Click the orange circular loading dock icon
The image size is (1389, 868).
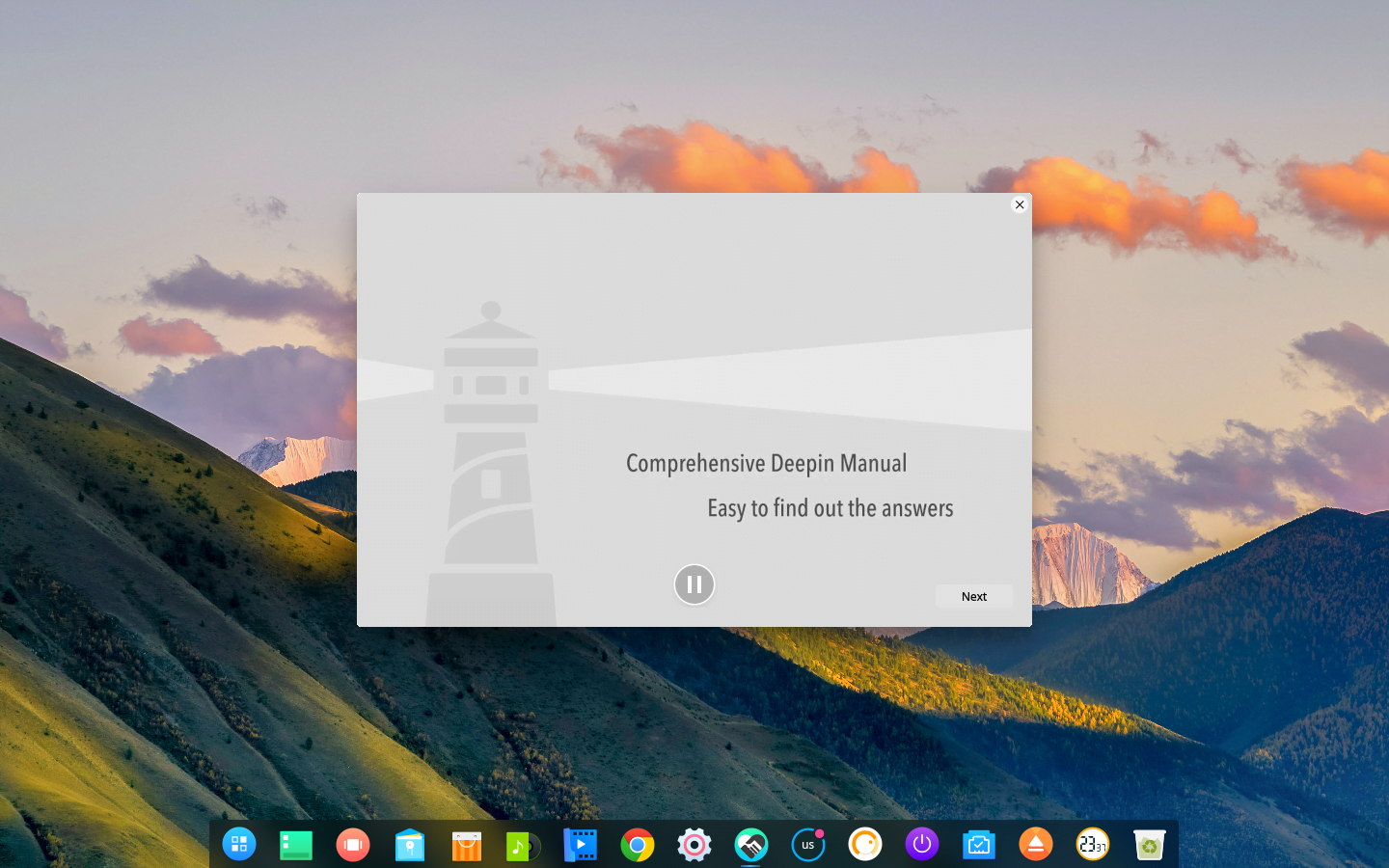(x=865, y=845)
